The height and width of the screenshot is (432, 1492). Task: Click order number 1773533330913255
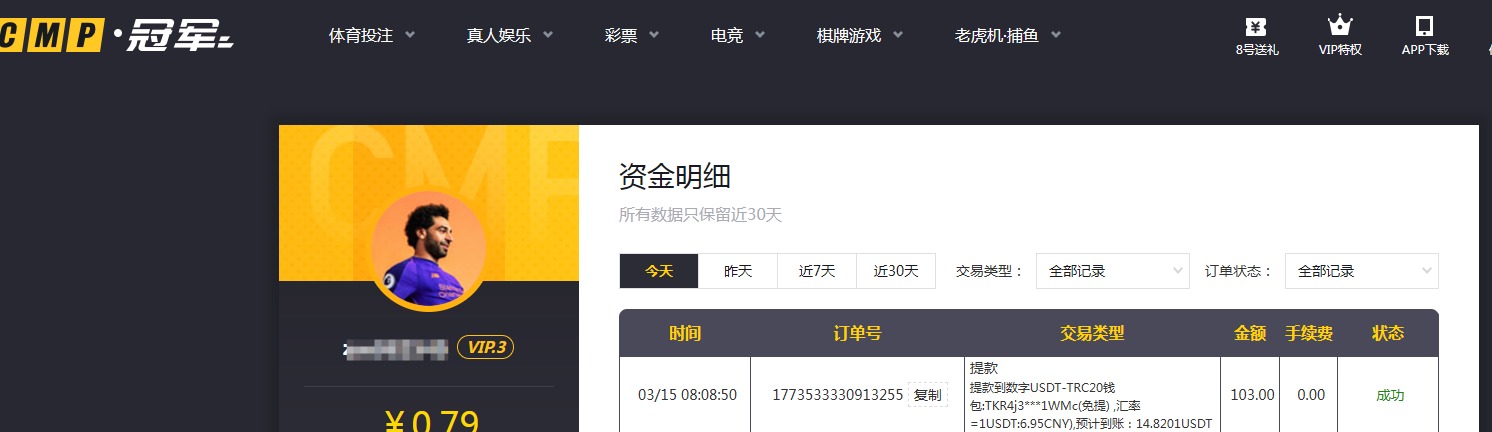pyautogui.click(x=838, y=395)
